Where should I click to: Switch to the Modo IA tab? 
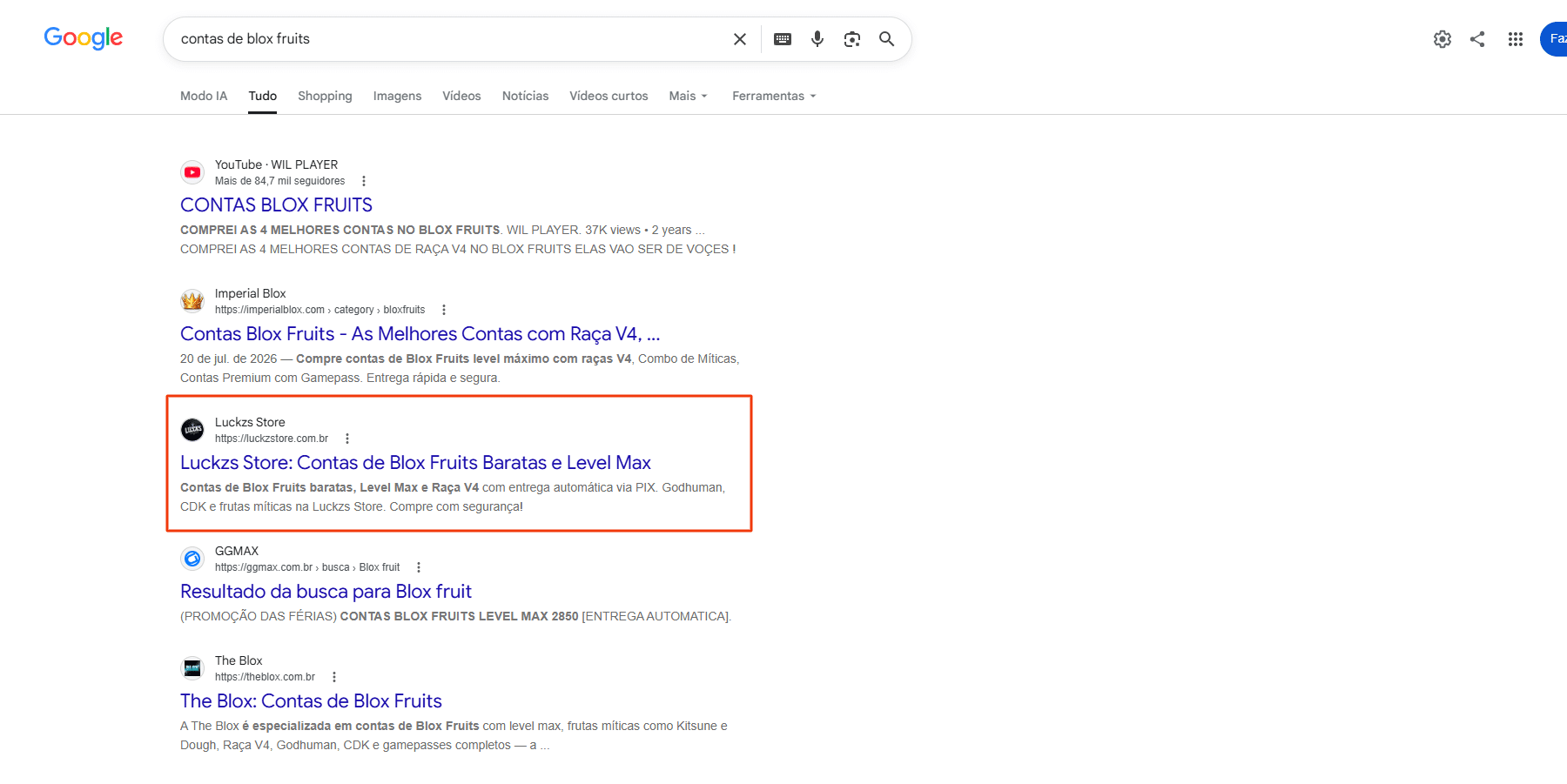click(204, 96)
